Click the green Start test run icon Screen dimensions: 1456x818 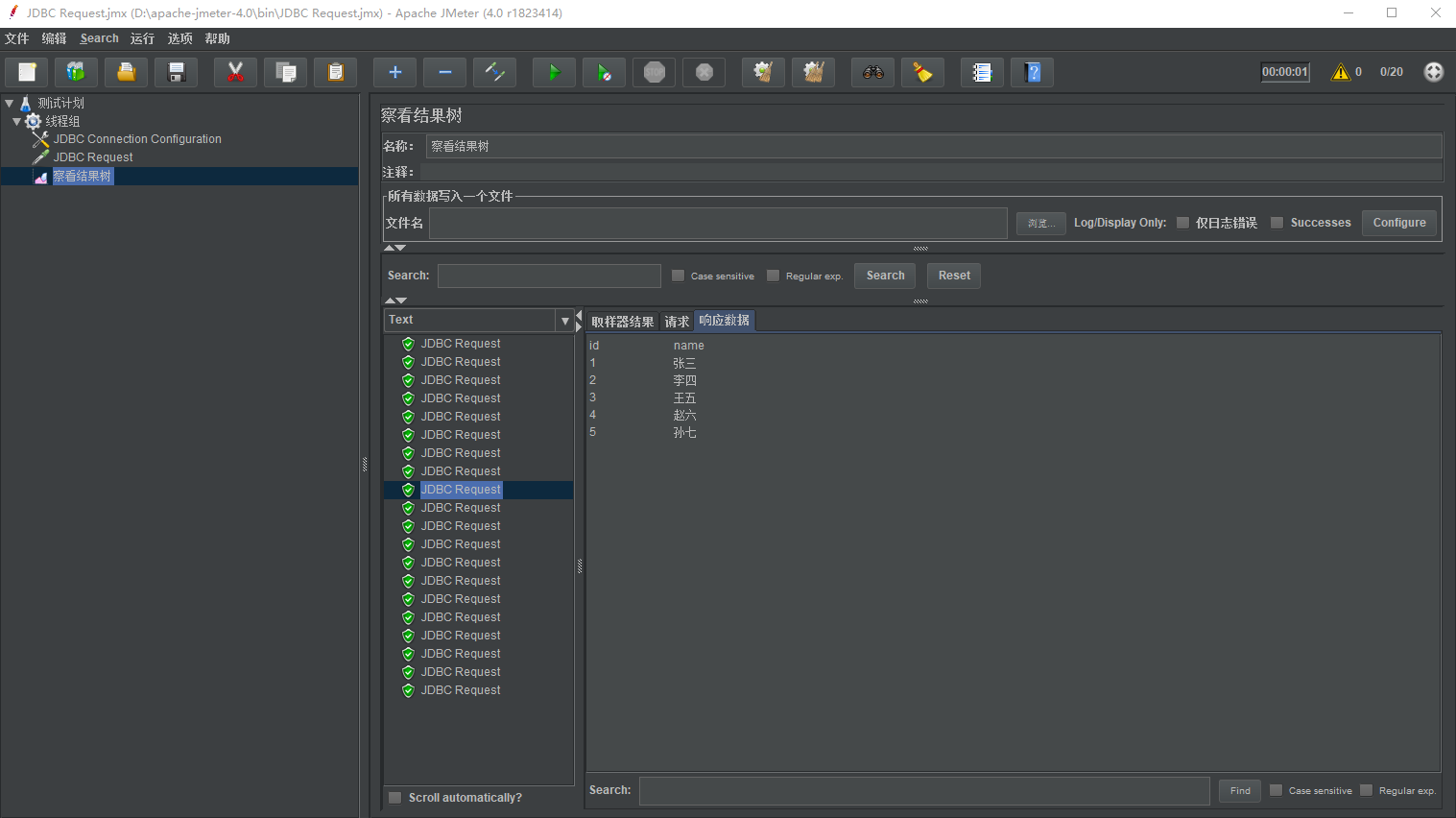coord(554,73)
